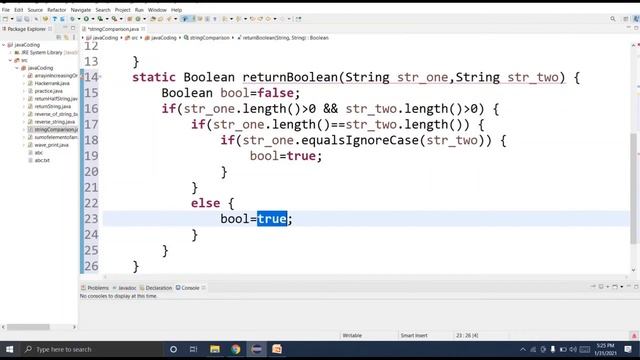Screen dimensions: 640x360
Task: Open Task View on the taskbar
Action: point(193,349)
